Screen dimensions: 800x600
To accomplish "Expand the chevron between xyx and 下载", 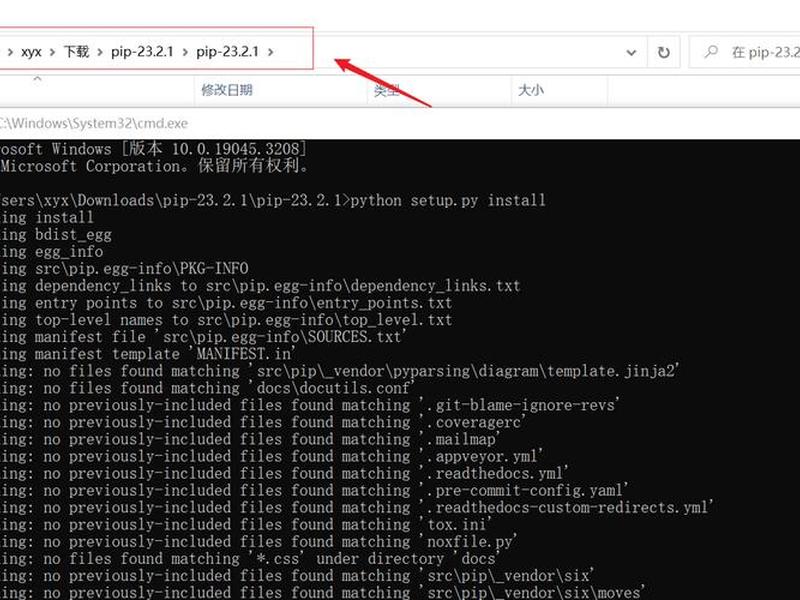I will point(52,52).
